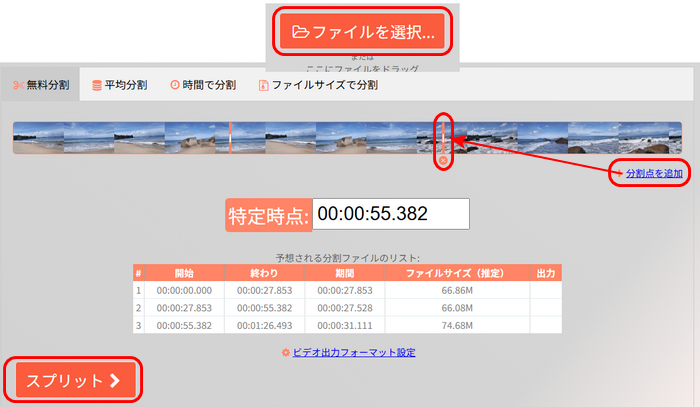Click file size 74.68M cell
The height and width of the screenshot is (407, 700).
coord(457,325)
